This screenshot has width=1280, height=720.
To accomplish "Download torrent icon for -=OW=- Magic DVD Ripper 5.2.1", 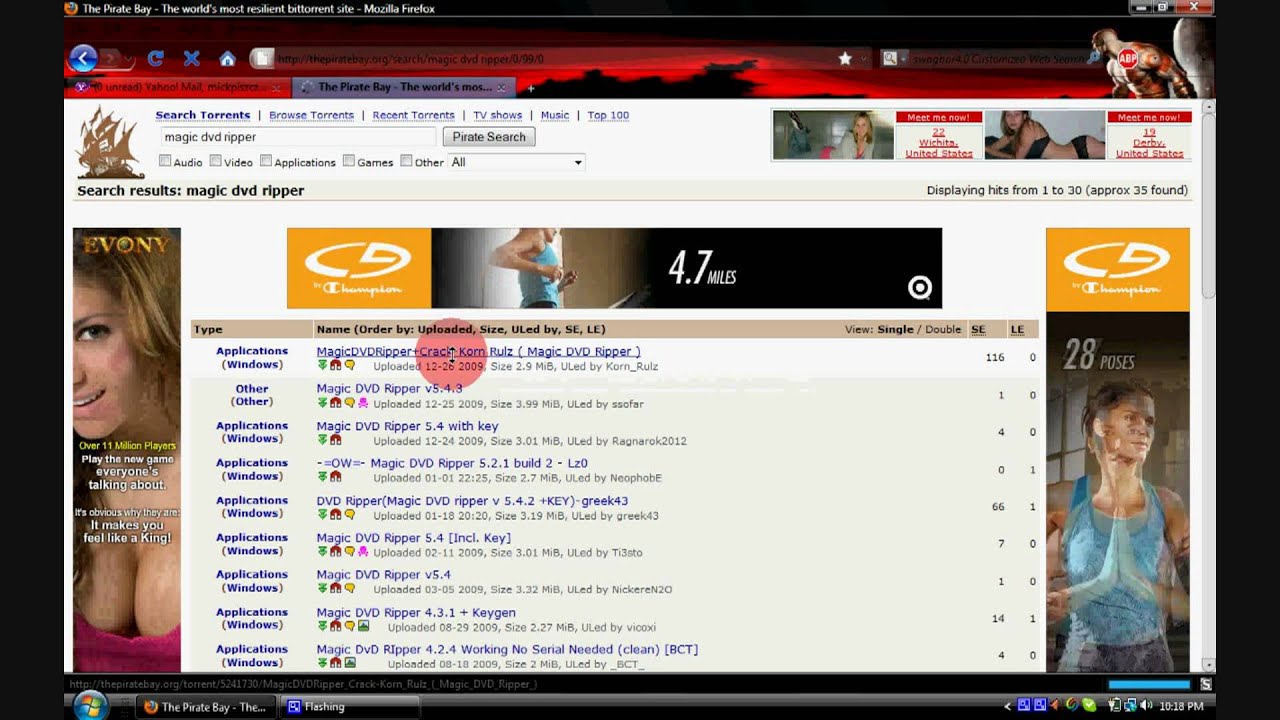I will point(322,477).
